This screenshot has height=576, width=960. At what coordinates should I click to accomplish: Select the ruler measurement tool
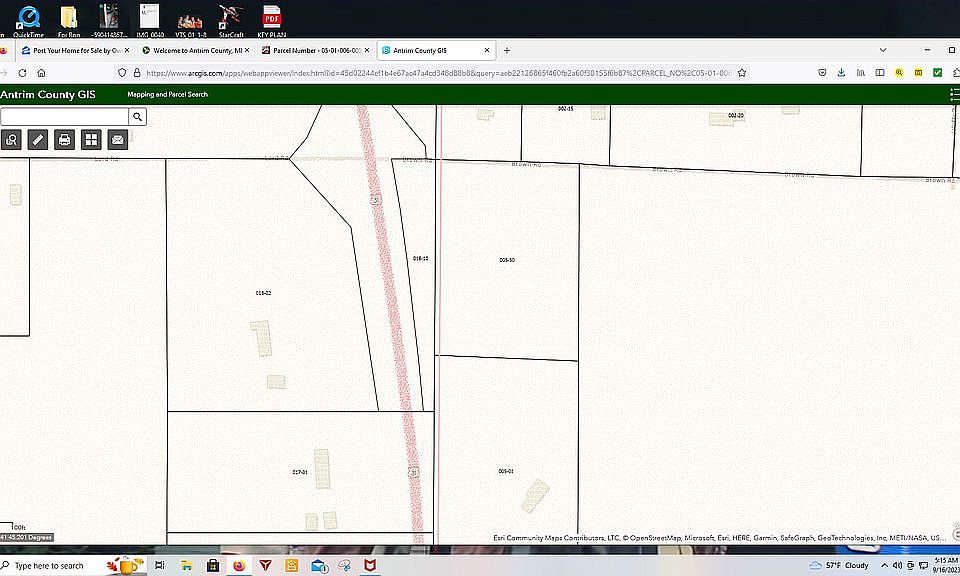[x=37, y=140]
